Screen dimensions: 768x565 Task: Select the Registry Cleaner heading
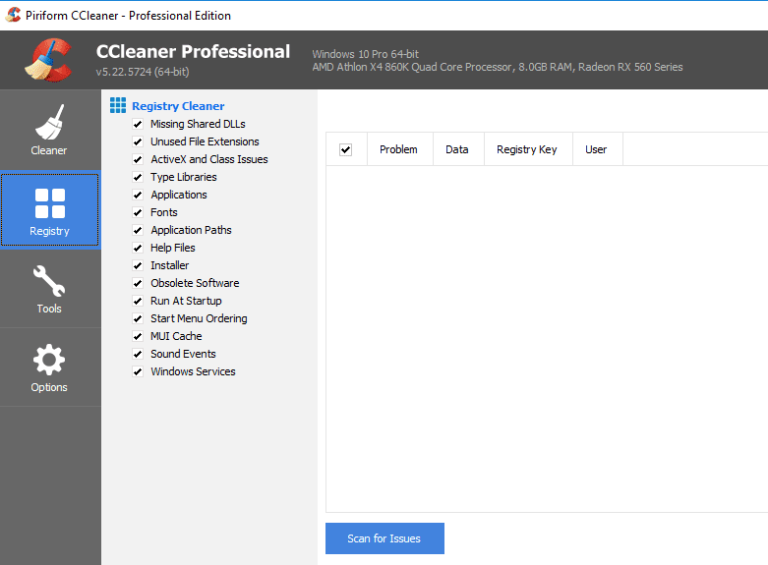[178, 106]
